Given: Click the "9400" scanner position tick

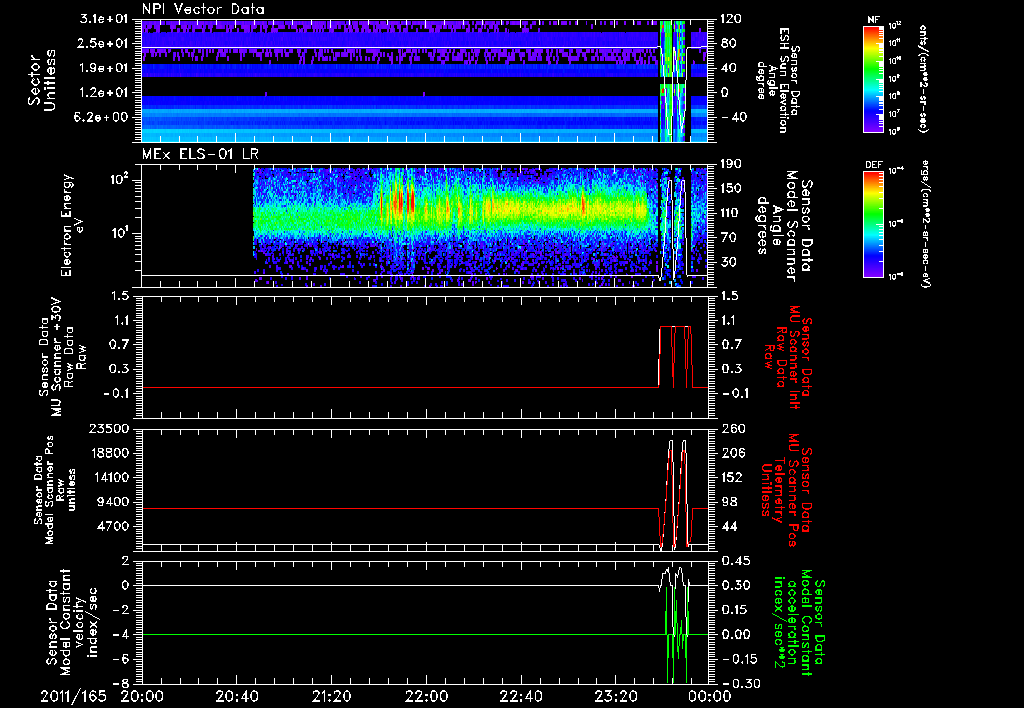Looking at the screenshot, I should (x=114, y=502).
